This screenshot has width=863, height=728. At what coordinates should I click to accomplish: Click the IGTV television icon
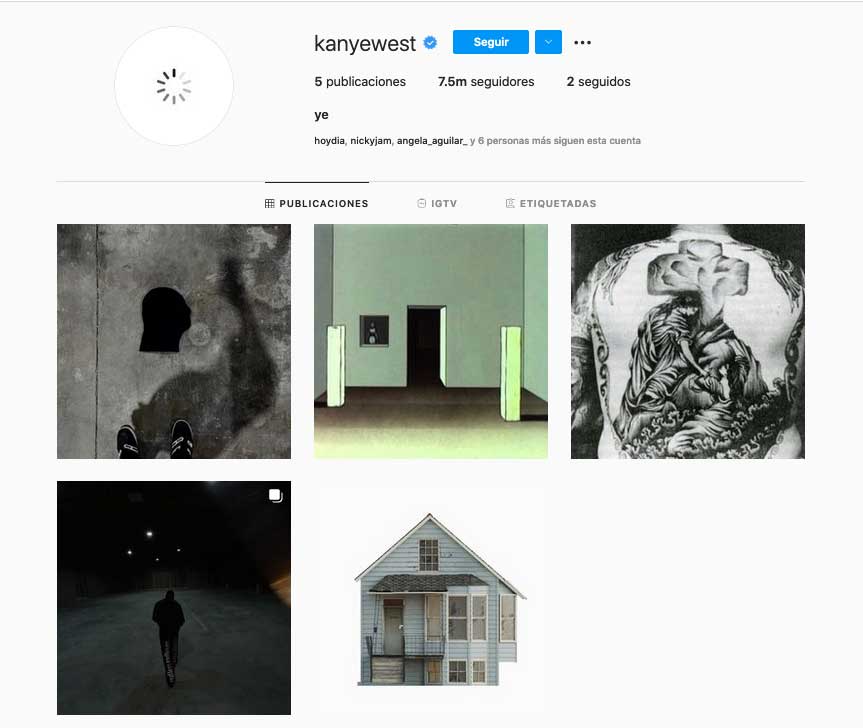pos(422,204)
